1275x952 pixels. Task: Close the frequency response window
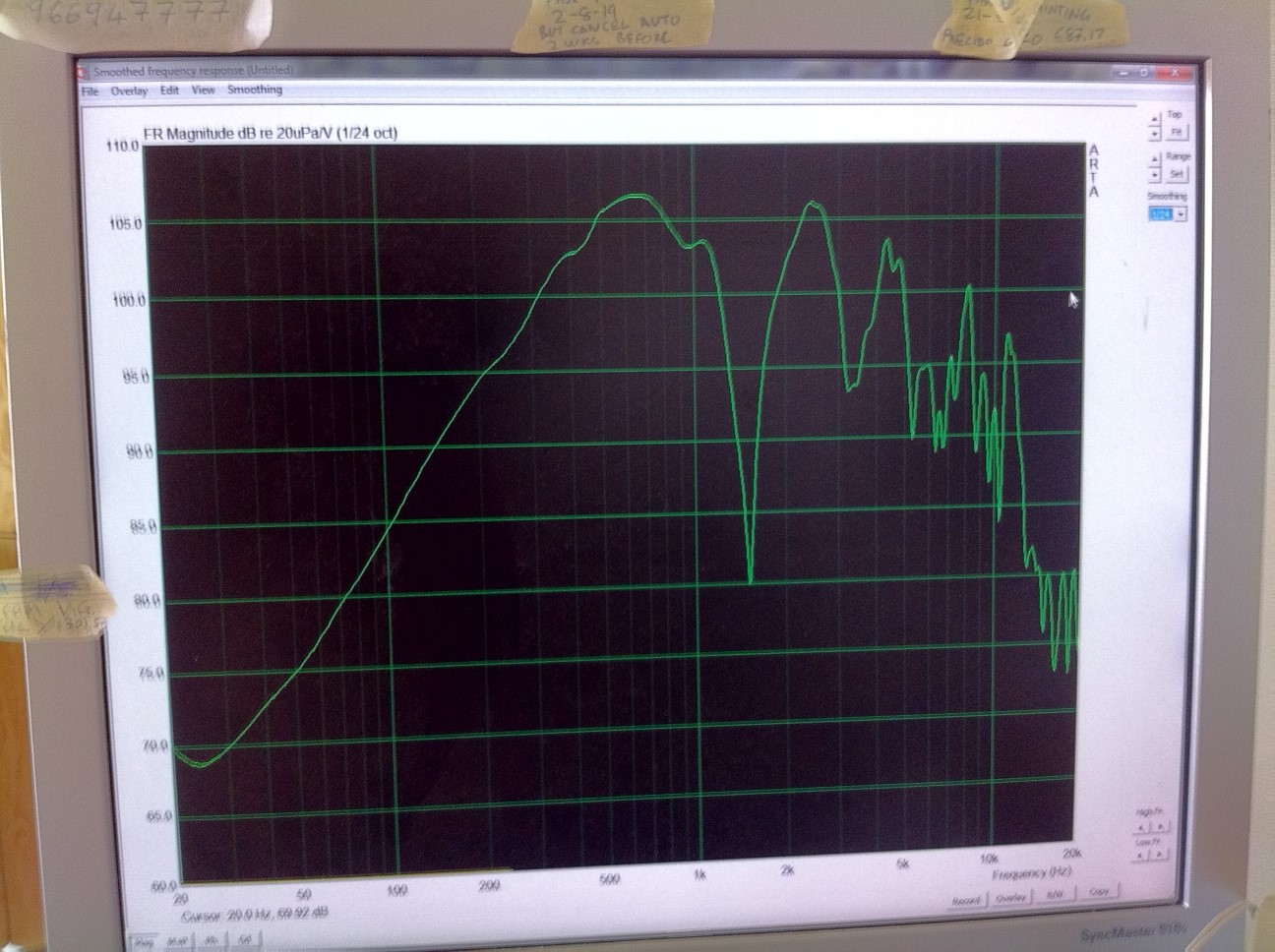pos(1175,73)
